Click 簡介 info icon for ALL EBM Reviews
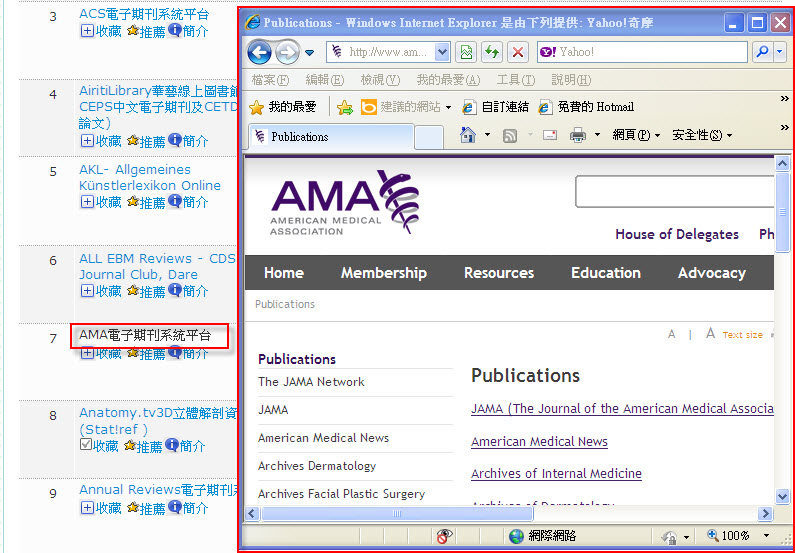795x553 pixels. click(174, 289)
